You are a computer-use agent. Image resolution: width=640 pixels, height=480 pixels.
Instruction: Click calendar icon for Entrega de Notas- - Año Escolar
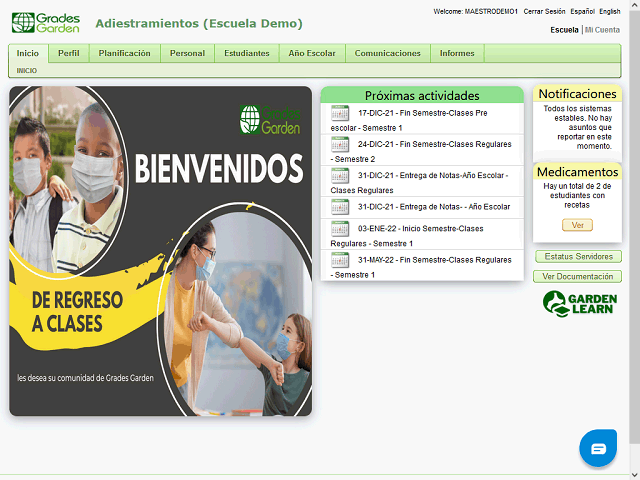pyautogui.click(x=340, y=207)
